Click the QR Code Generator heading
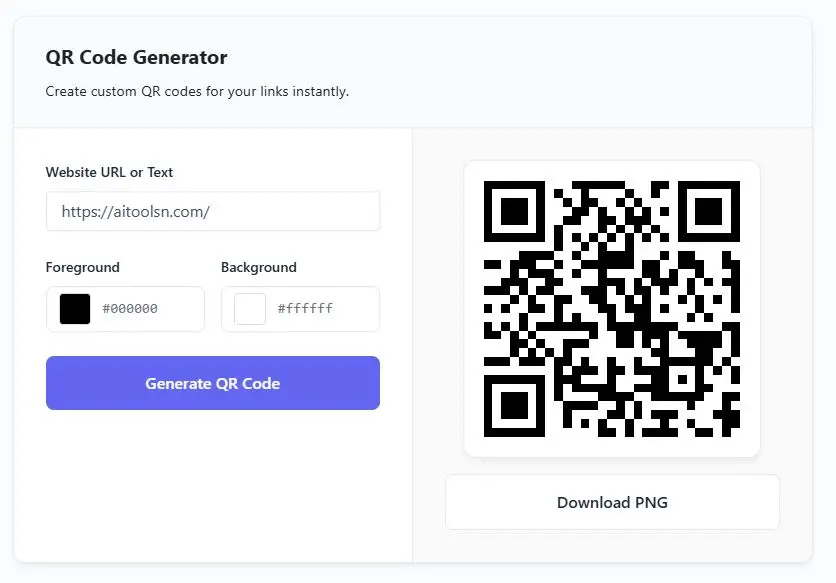Screen dimensions: 836x583 pos(136,57)
